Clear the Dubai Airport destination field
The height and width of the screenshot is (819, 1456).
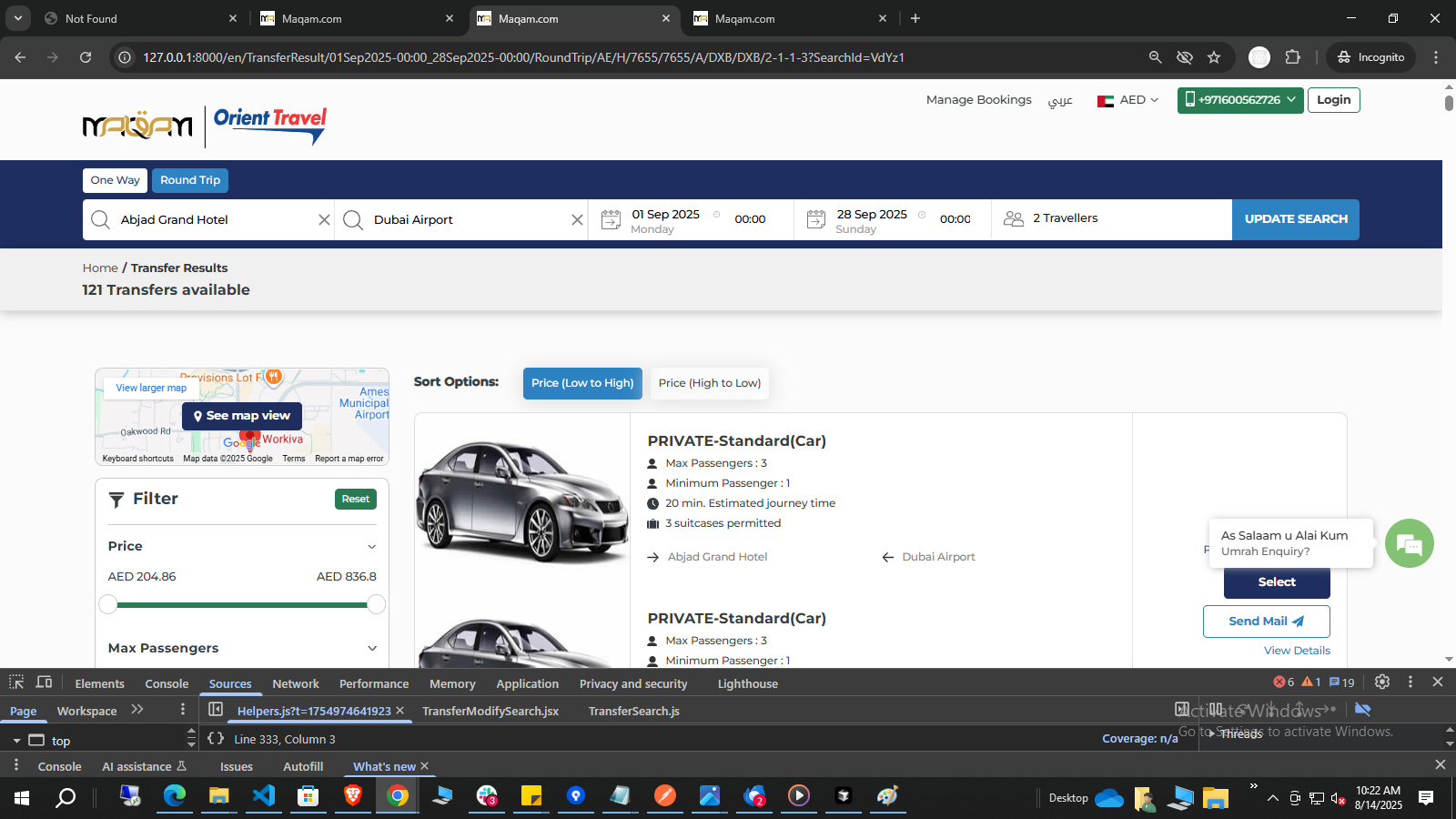pos(577,220)
